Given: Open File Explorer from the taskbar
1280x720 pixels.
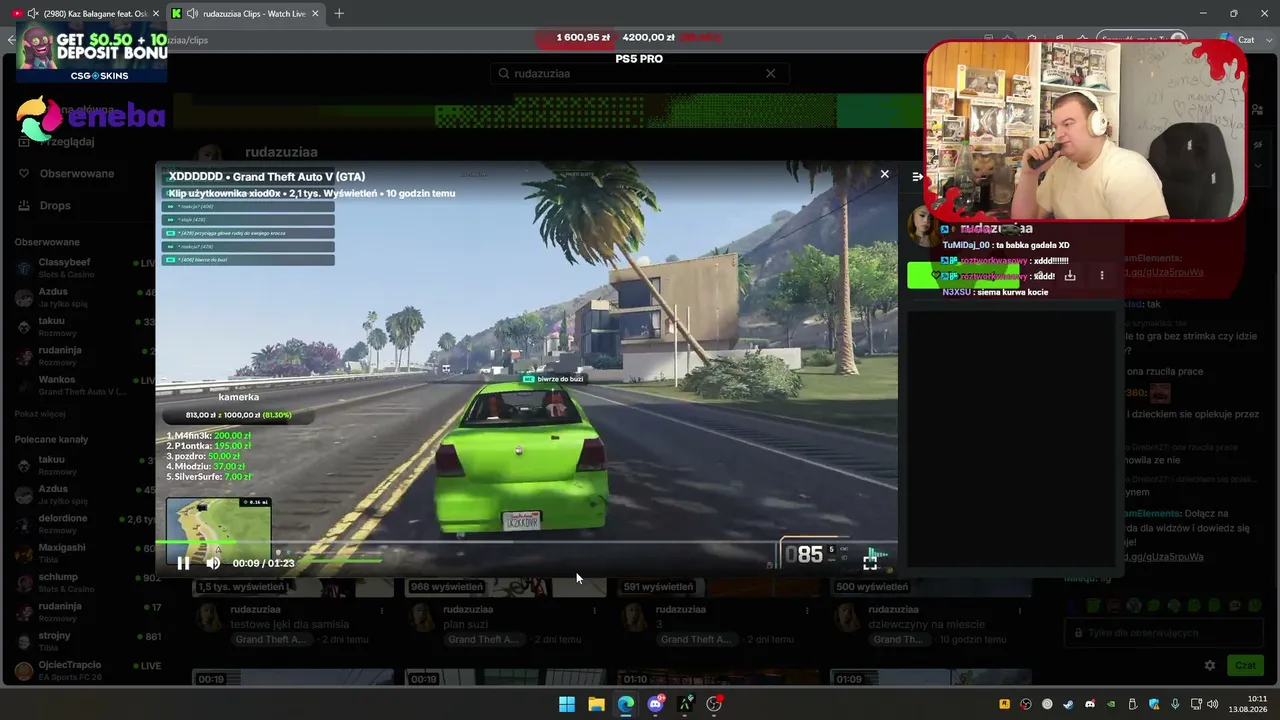Looking at the screenshot, I should click(x=596, y=704).
